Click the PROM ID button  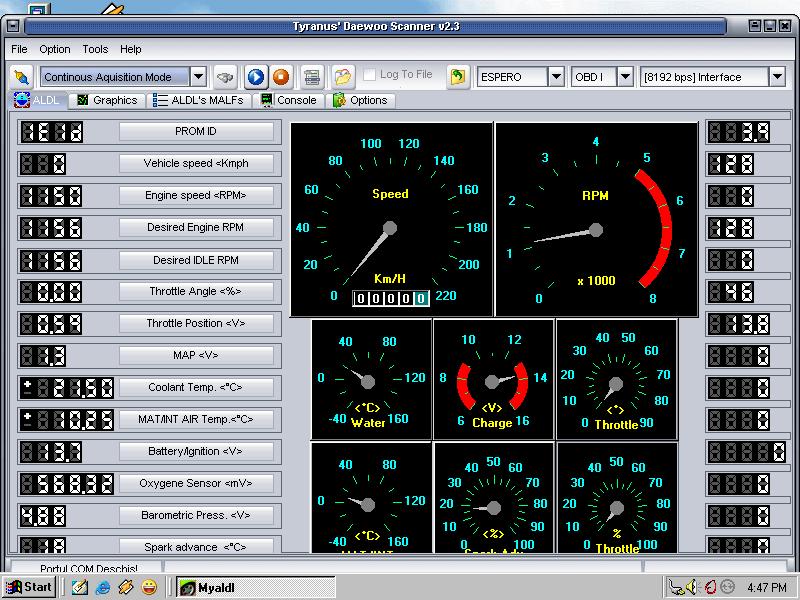pyautogui.click(x=196, y=132)
